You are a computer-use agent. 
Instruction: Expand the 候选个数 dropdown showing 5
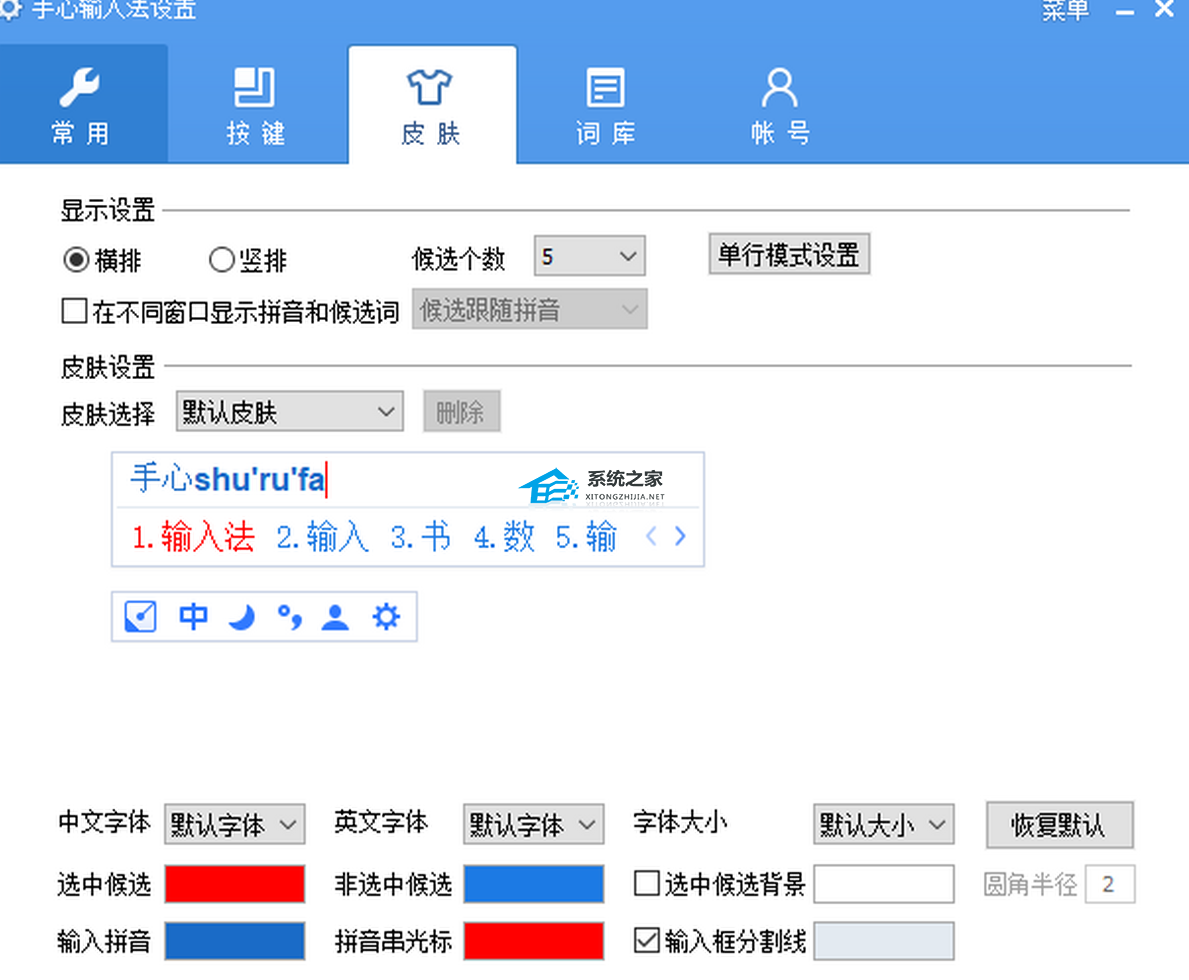pos(589,256)
